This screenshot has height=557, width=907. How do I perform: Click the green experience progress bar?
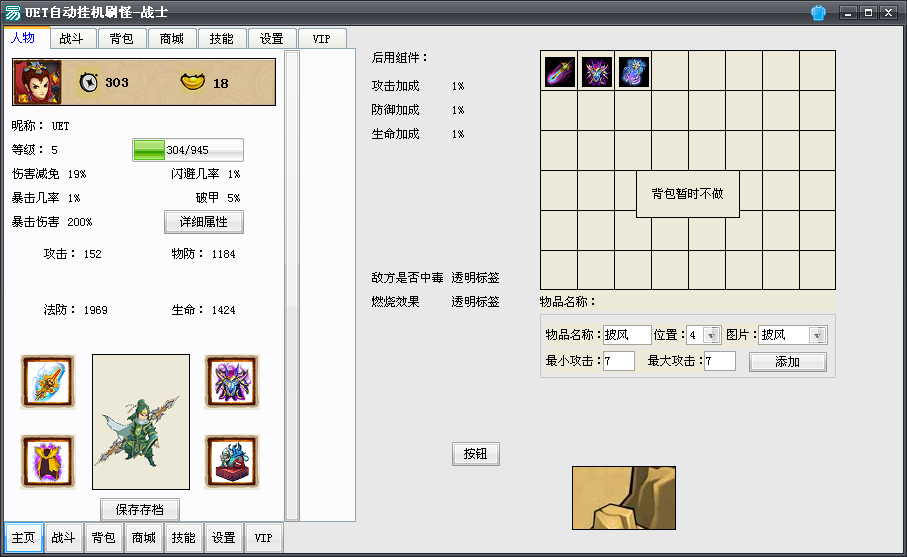(x=187, y=150)
